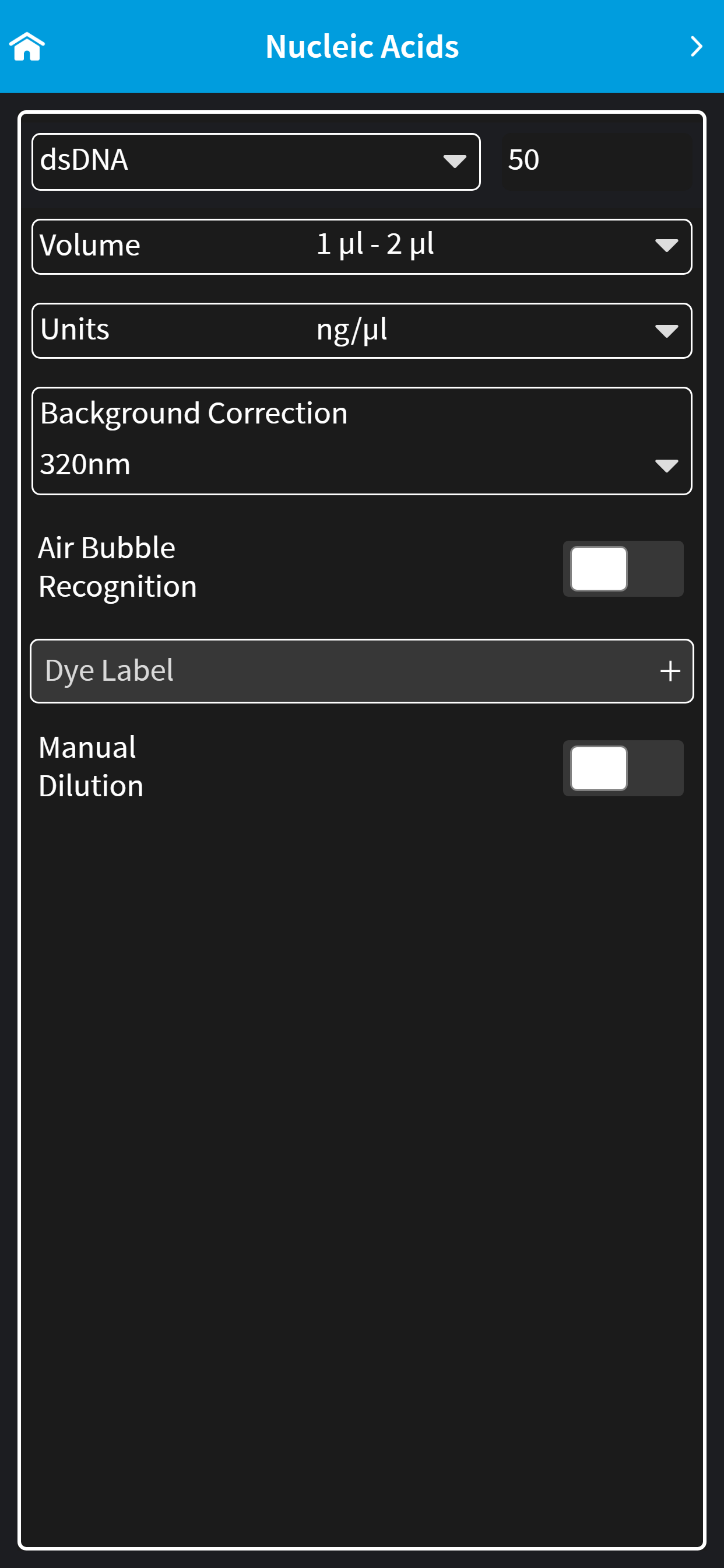The image size is (724, 1568).
Task: Tap the next arrow in header
Action: point(697,47)
